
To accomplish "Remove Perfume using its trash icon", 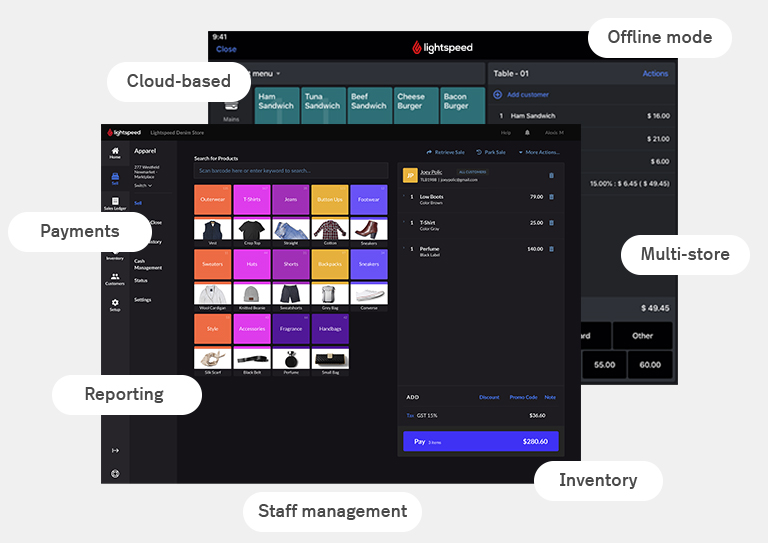I will point(551,249).
